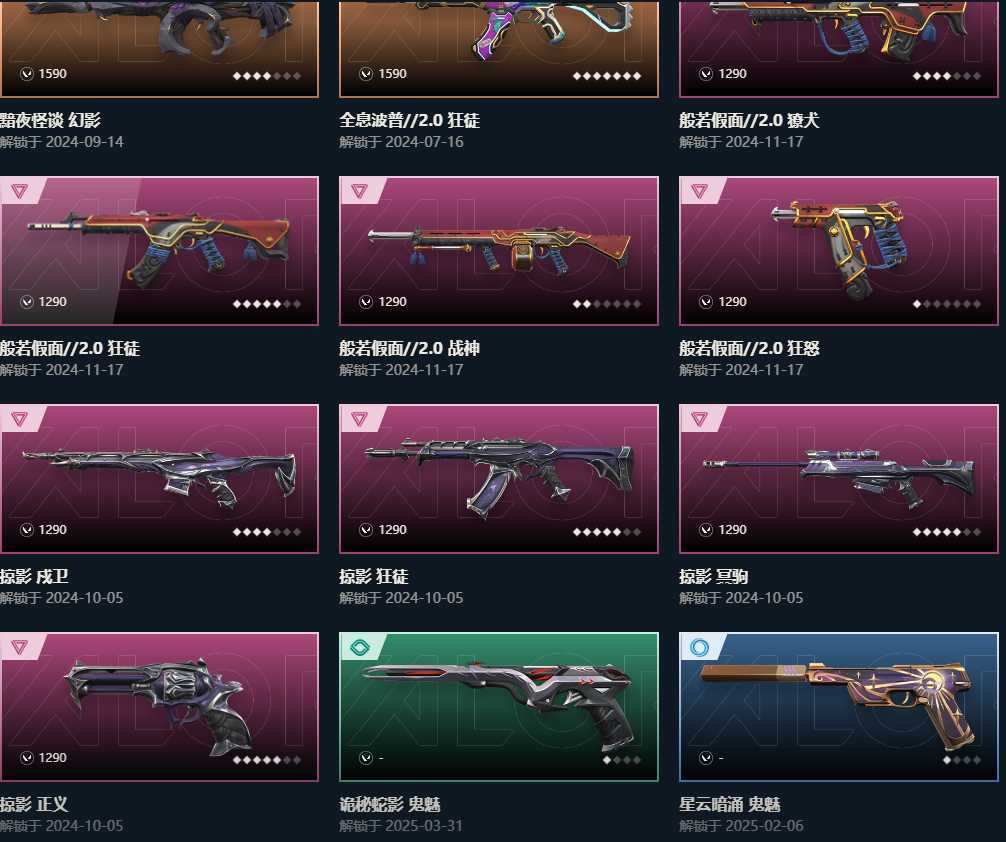
Task: Click the level dots on 掠影 狂徒 card
Action: click(x=606, y=532)
